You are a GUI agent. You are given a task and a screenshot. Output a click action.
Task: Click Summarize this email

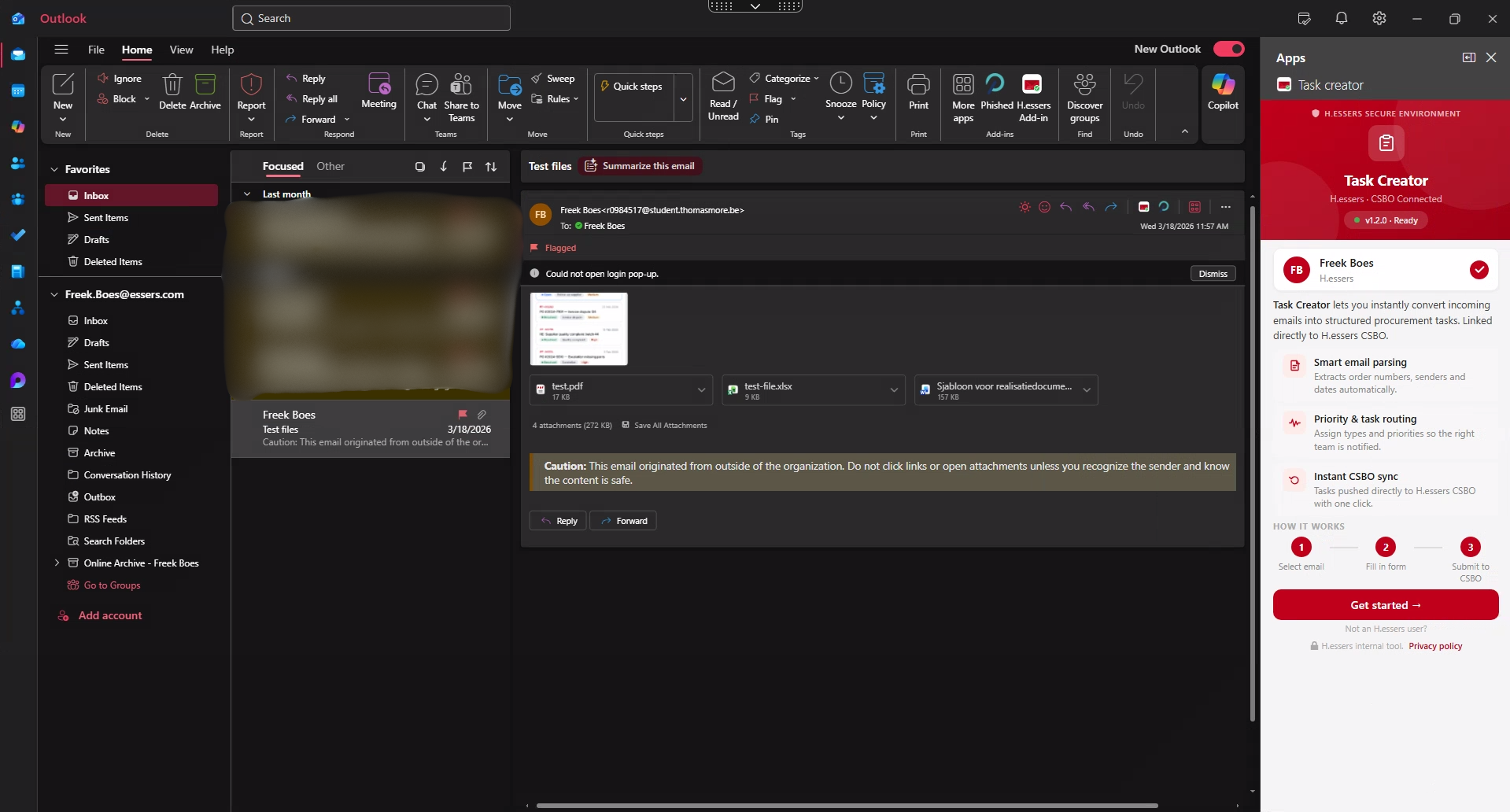pos(640,166)
